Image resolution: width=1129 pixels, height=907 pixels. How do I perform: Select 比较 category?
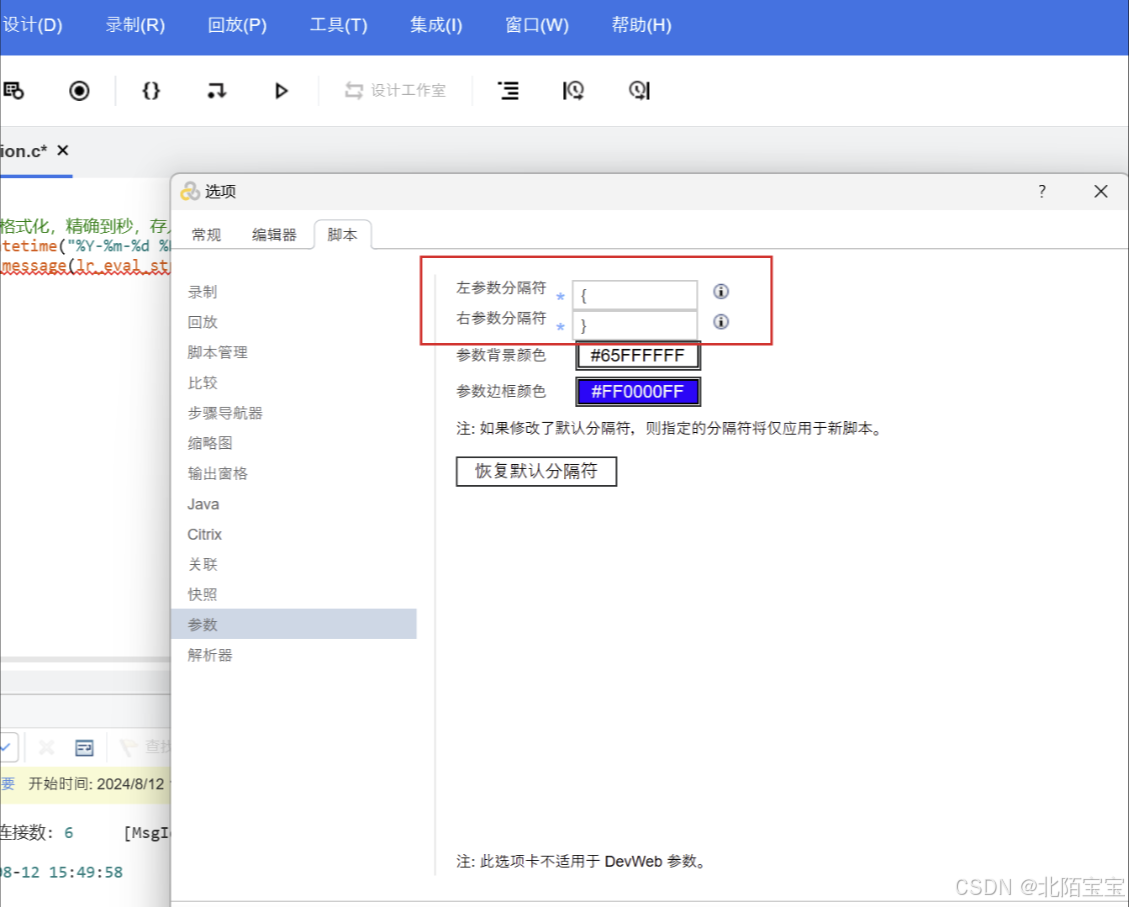pos(202,383)
